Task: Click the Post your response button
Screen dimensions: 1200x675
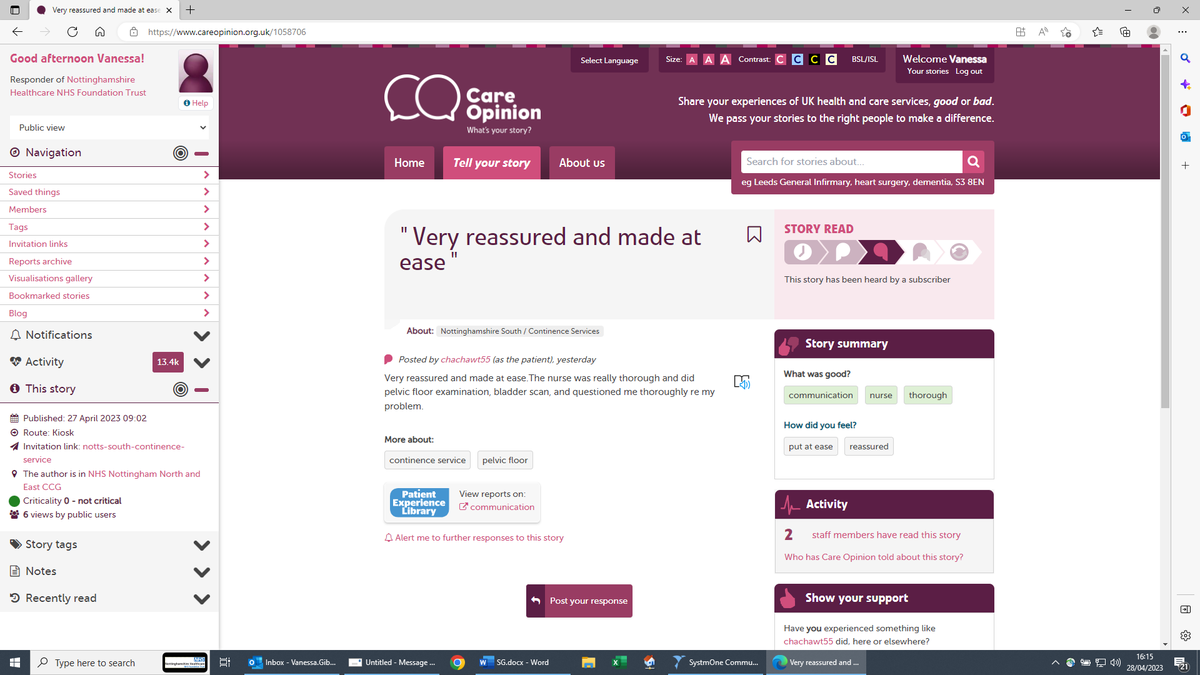Action: click(x=579, y=601)
